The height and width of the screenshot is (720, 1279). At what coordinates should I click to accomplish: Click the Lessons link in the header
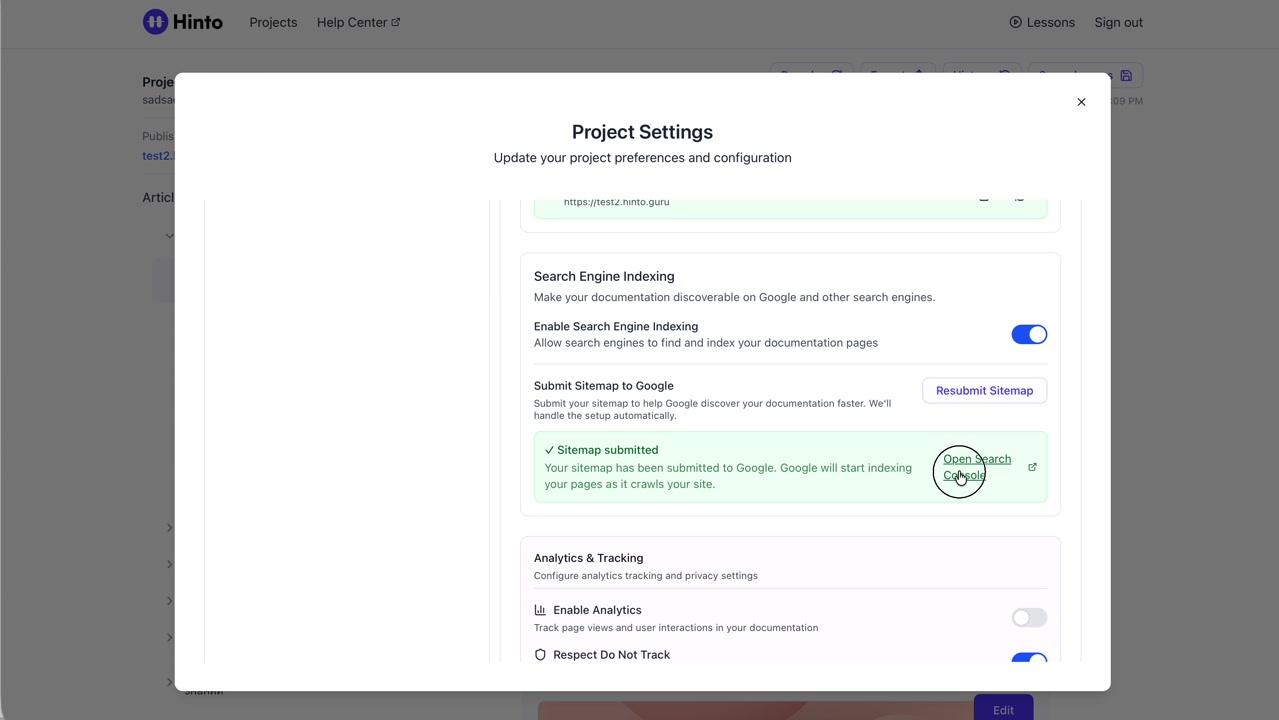click(x=1050, y=22)
